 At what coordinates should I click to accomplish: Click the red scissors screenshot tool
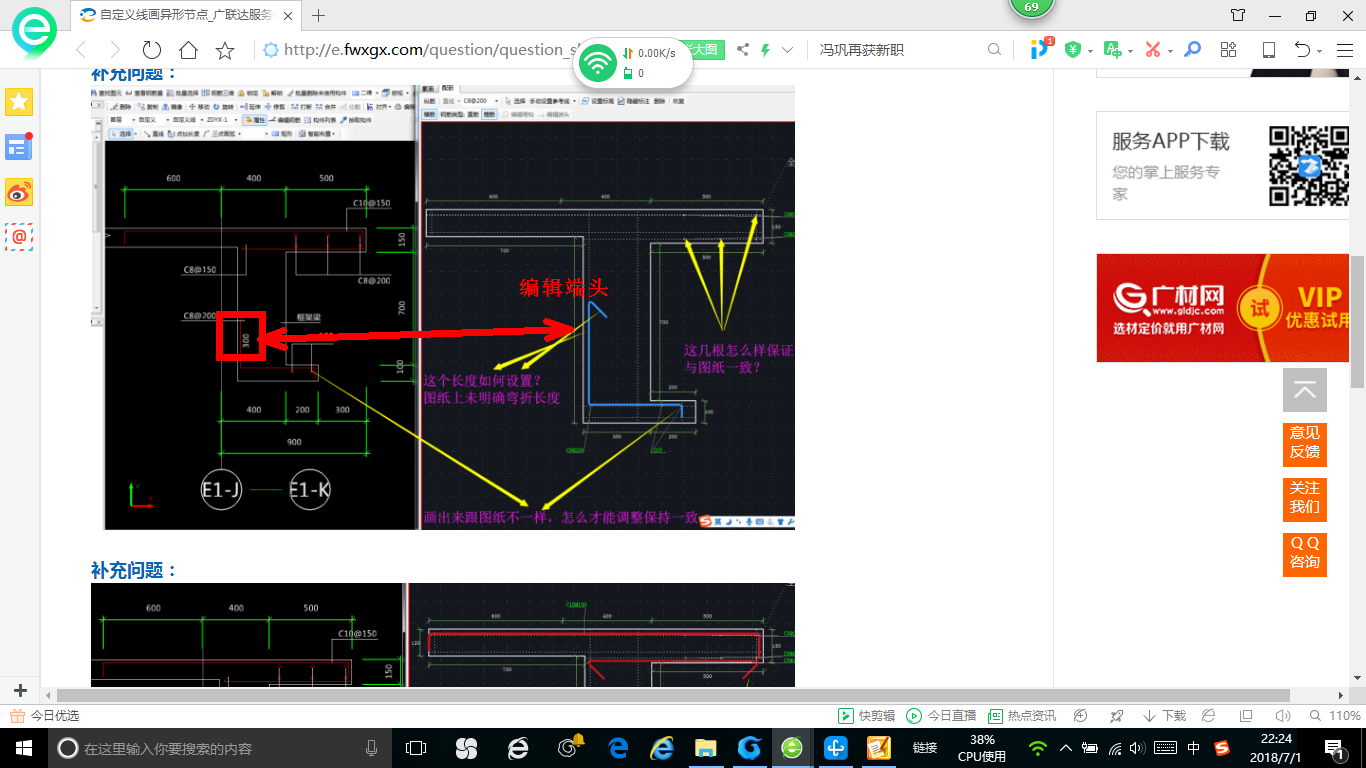click(x=1153, y=50)
